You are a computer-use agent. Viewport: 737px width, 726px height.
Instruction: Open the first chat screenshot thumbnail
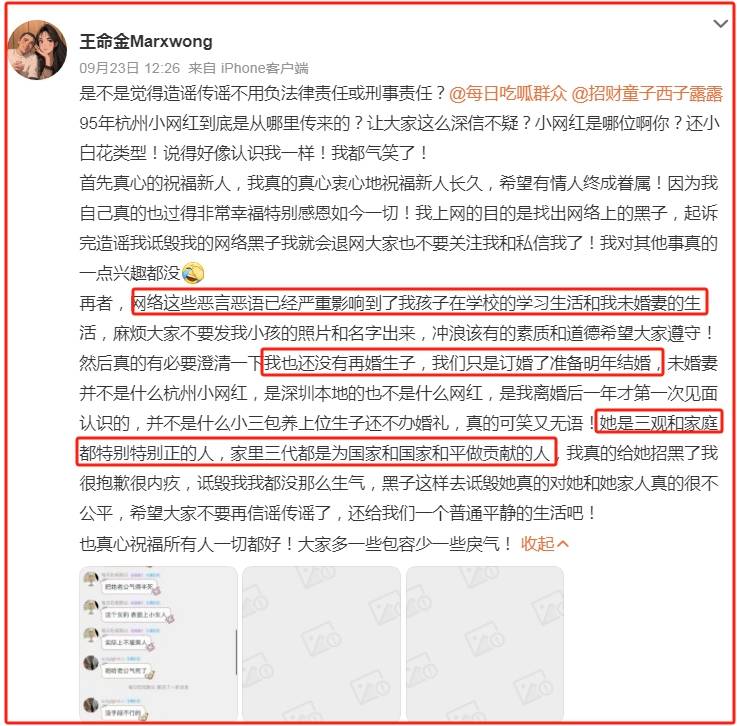point(158,643)
